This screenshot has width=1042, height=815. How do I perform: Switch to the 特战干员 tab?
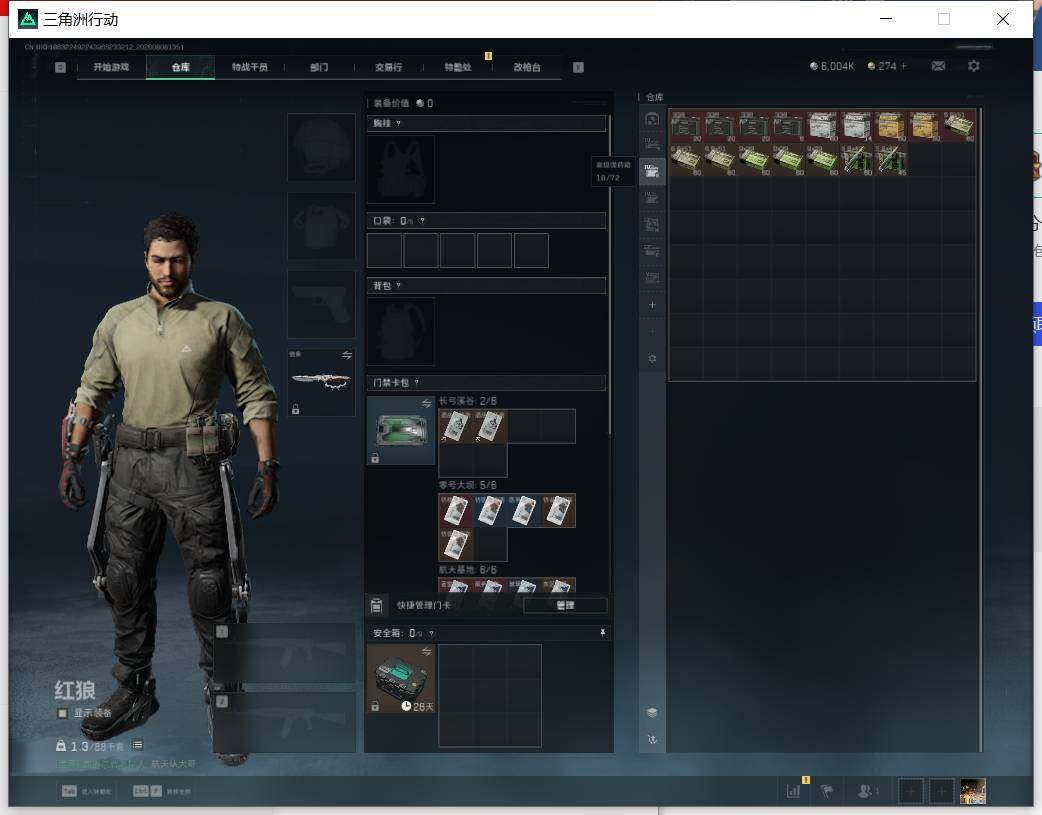tap(250, 67)
